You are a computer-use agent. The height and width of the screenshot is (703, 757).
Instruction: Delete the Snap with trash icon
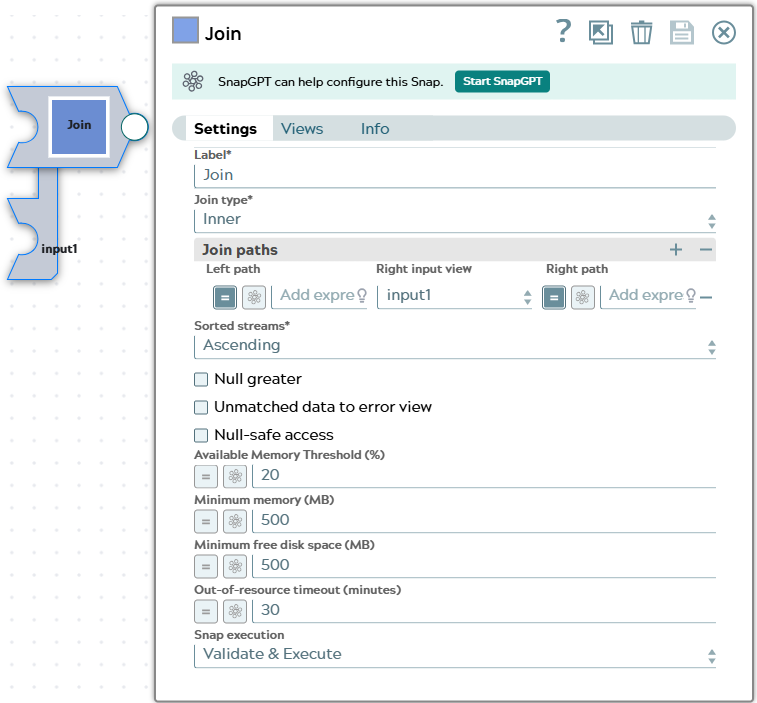(641, 33)
